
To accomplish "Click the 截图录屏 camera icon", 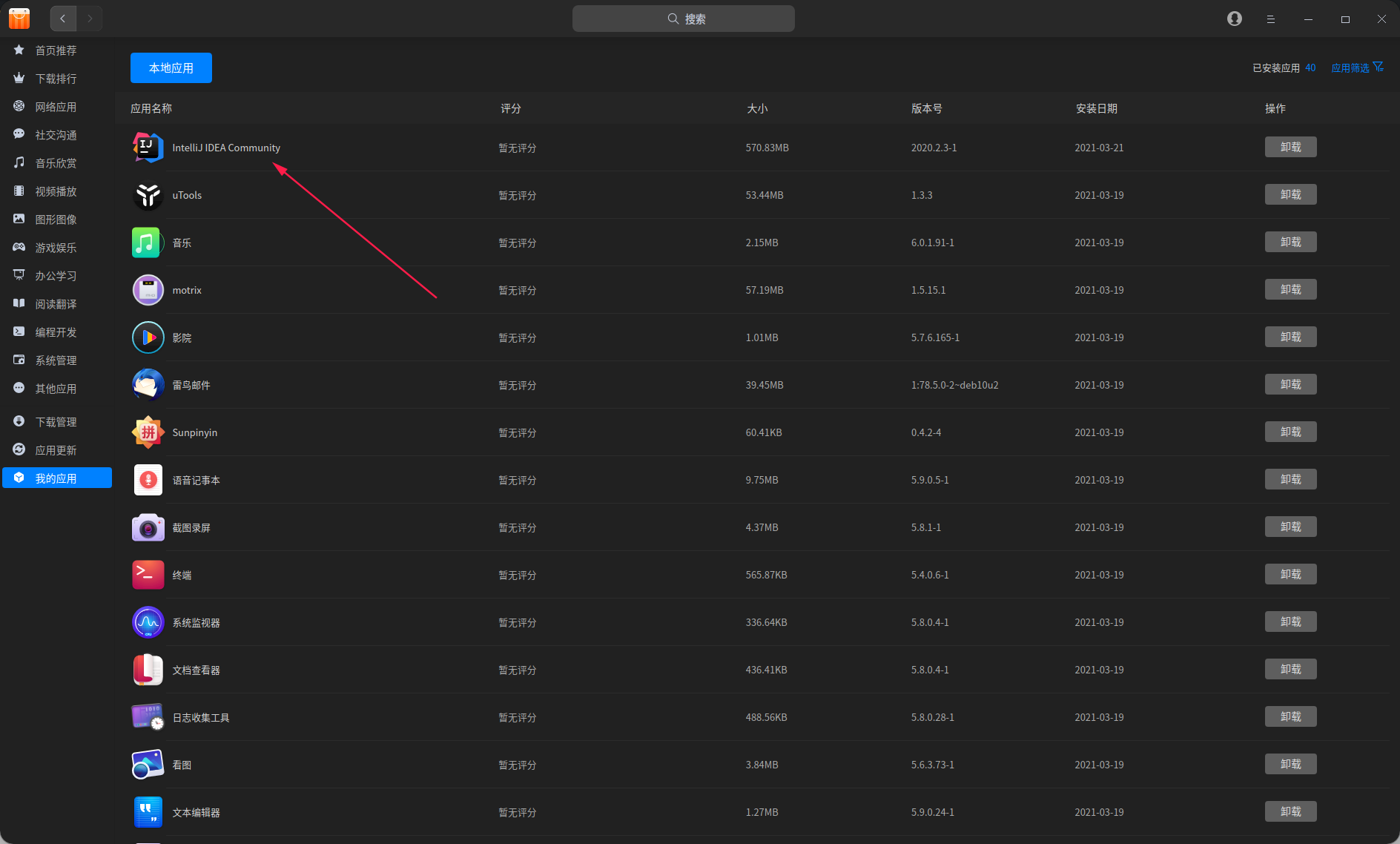I will point(148,527).
